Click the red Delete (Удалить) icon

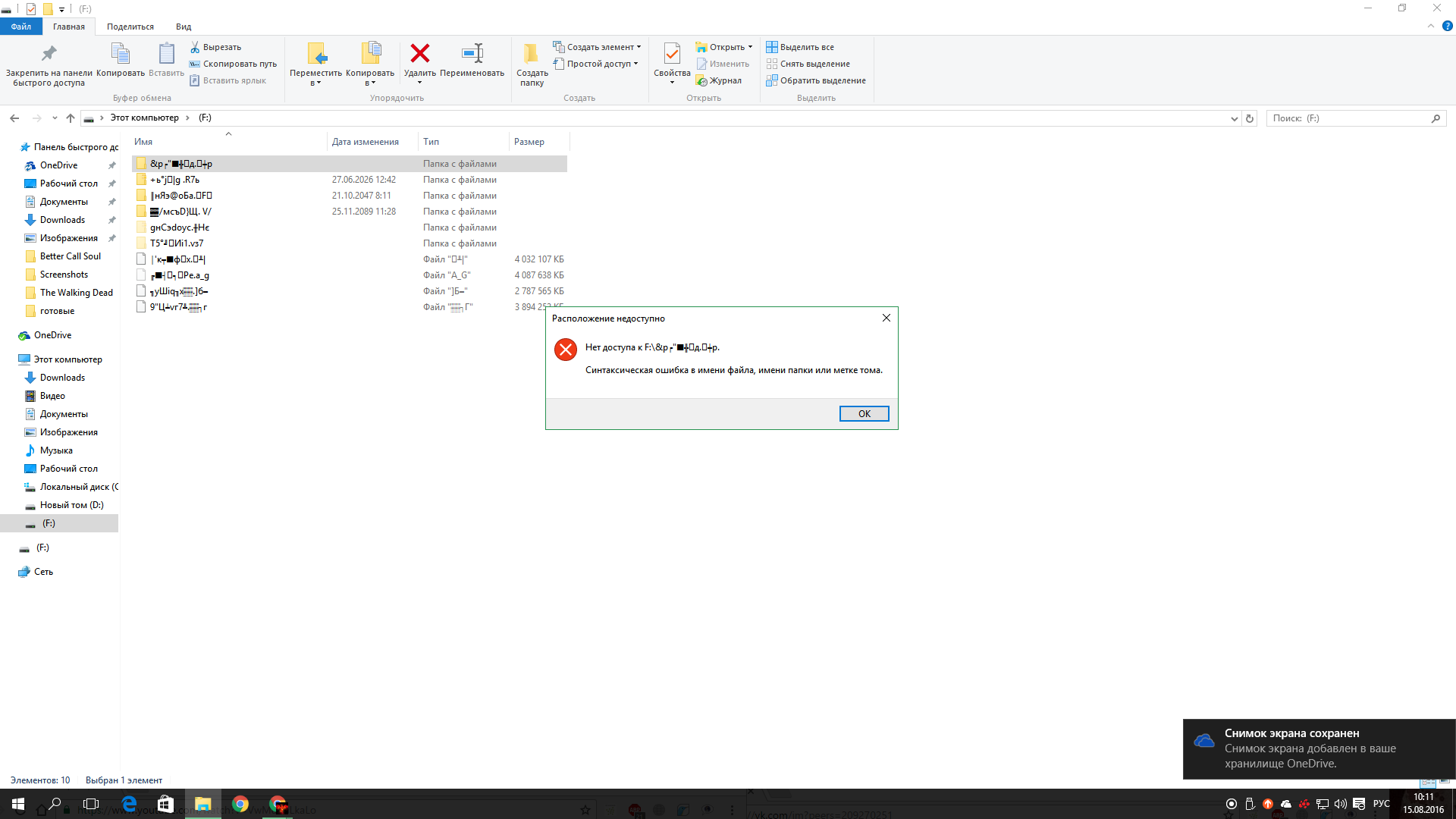(419, 54)
